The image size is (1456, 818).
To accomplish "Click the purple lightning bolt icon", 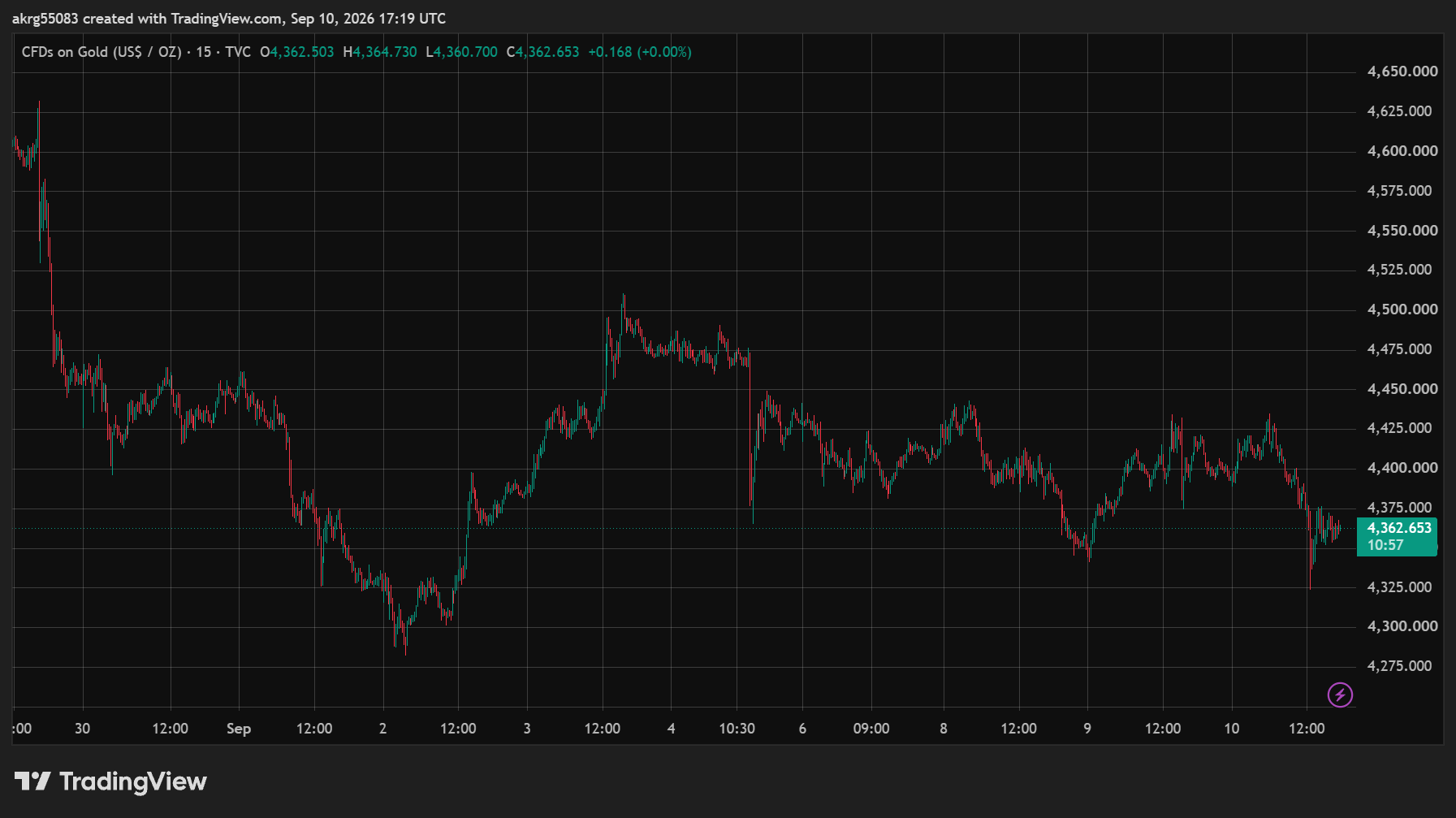I will (1340, 695).
